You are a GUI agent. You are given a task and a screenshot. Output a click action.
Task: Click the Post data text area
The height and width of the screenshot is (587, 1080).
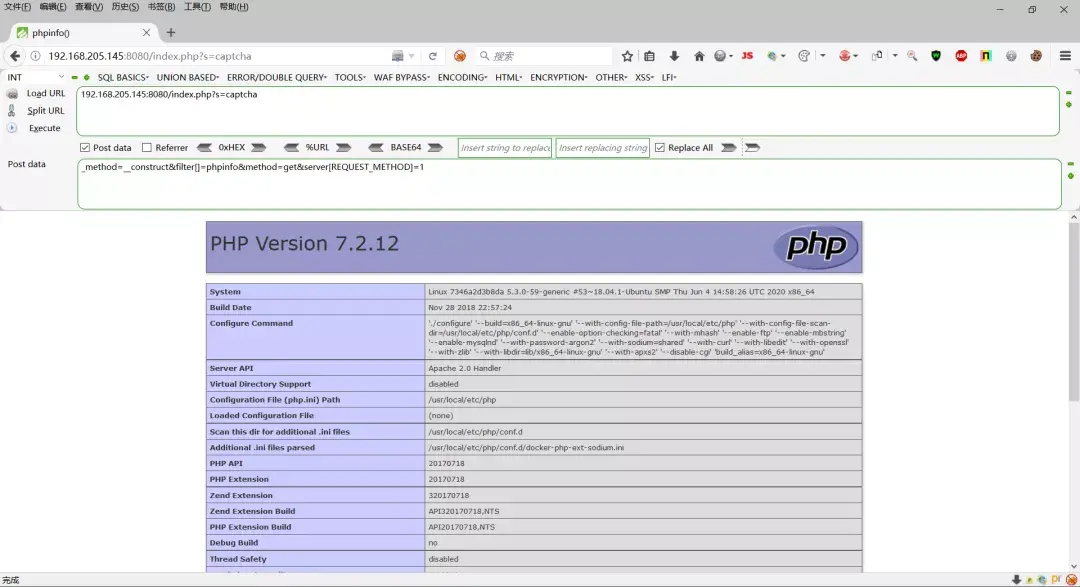coord(569,184)
